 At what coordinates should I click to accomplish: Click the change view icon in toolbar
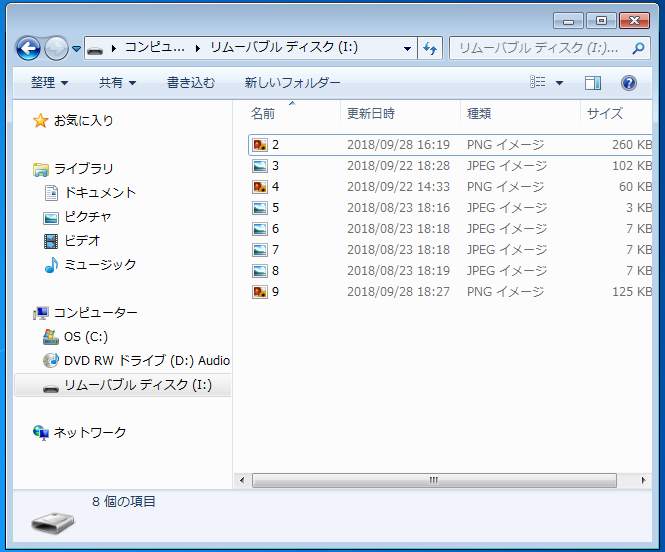point(538,83)
